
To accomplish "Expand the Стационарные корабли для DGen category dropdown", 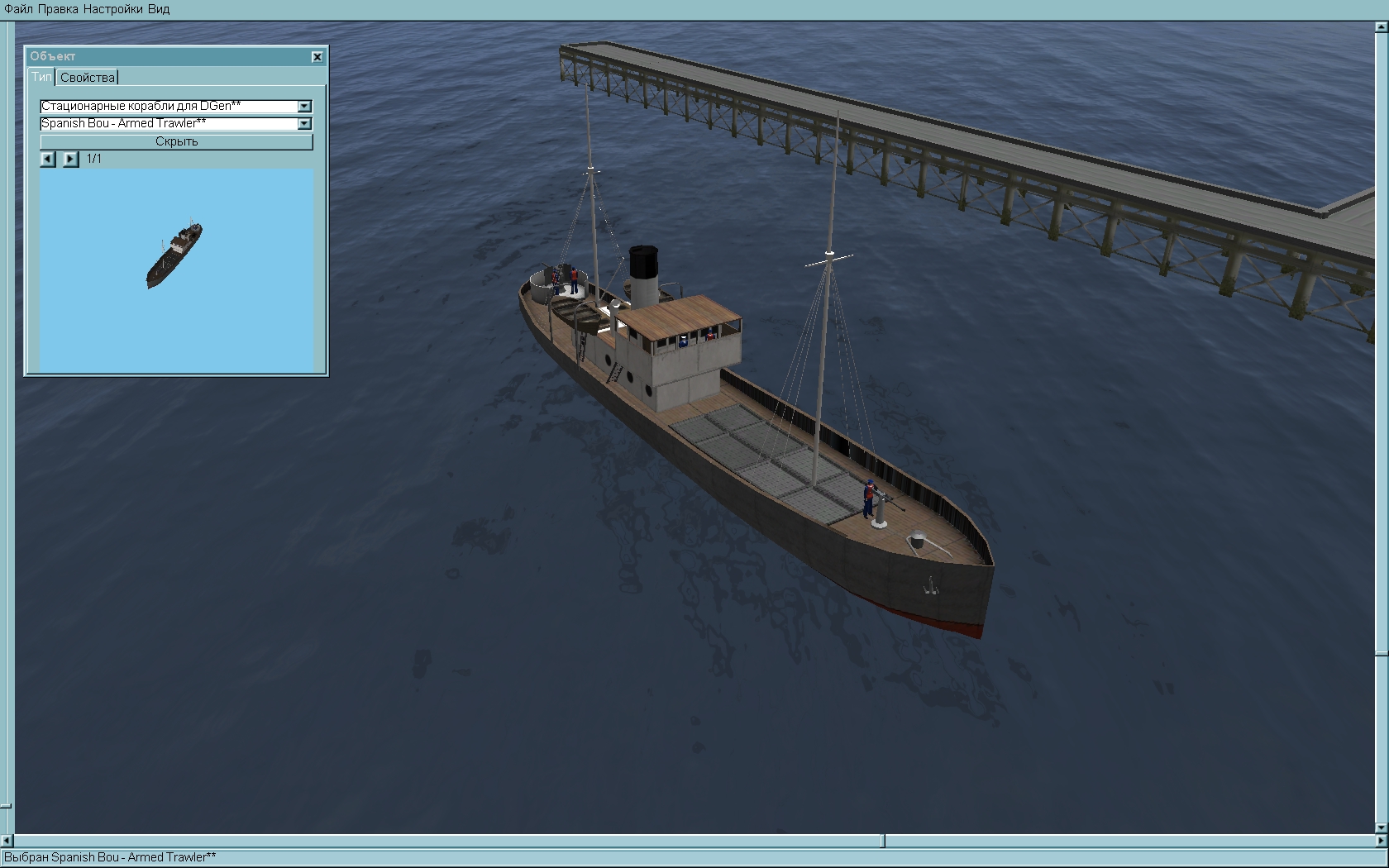I will (x=304, y=106).
